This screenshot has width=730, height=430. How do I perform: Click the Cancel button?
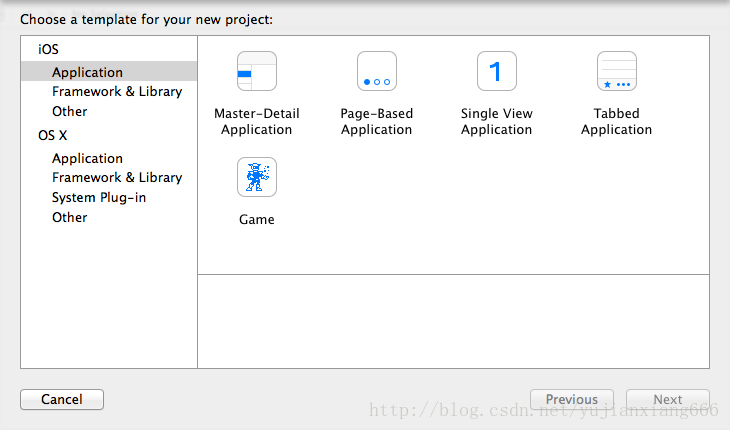click(x=62, y=399)
